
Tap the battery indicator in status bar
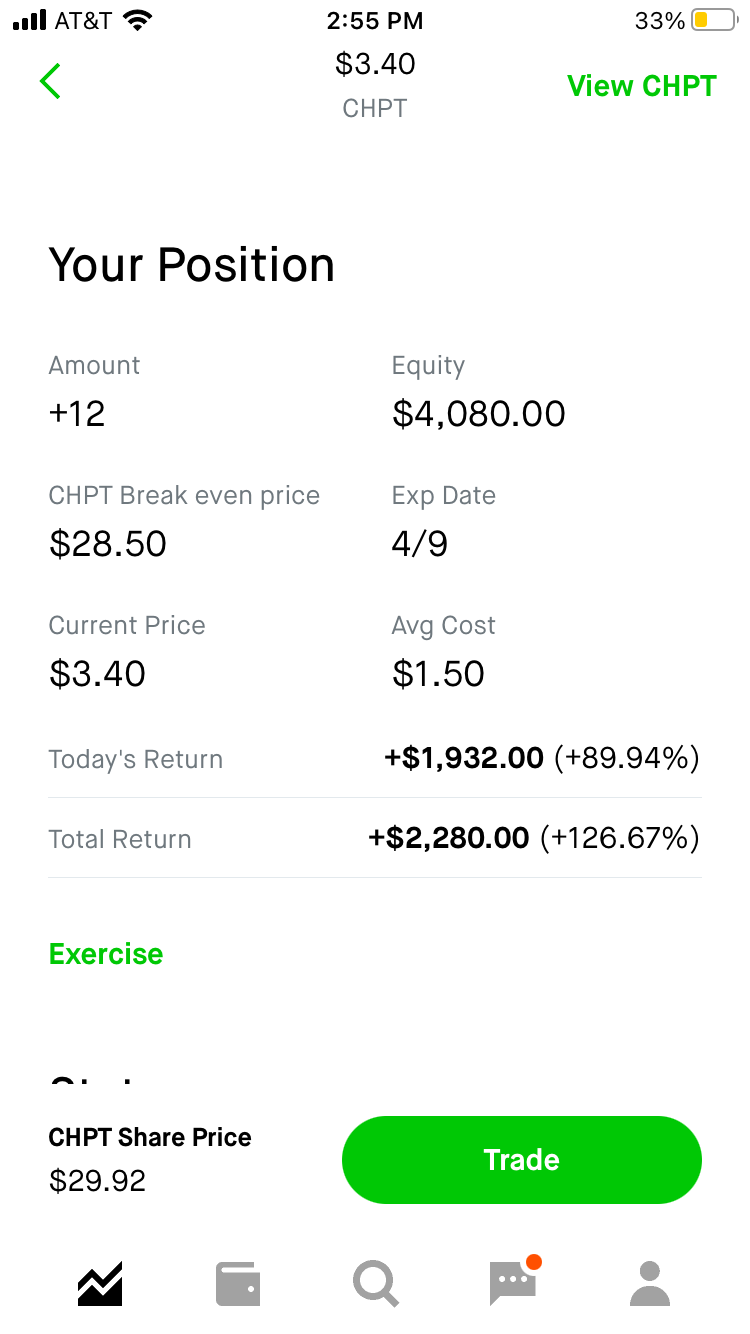(713, 20)
